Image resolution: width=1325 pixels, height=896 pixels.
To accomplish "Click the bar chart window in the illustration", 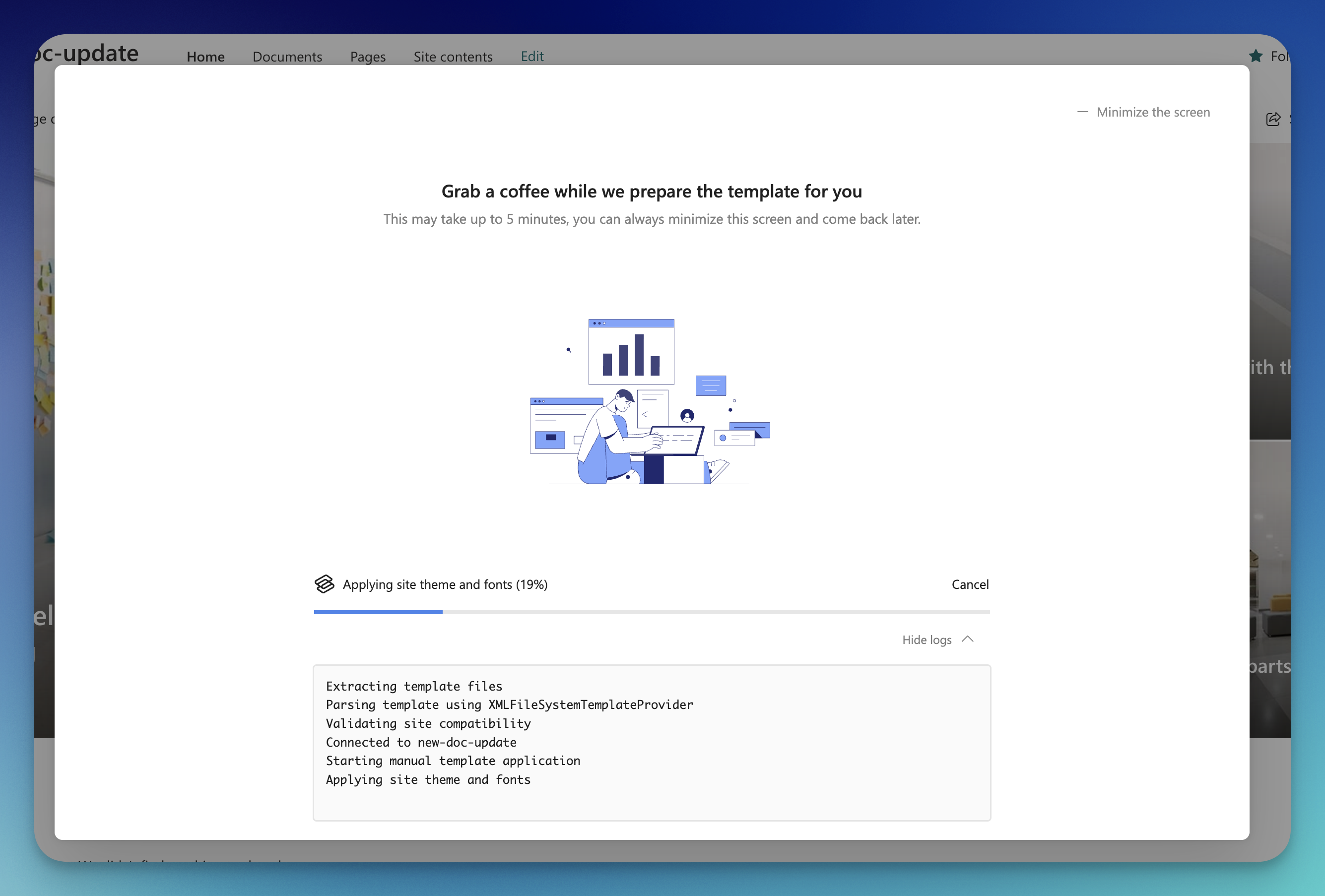I will 631,352.
